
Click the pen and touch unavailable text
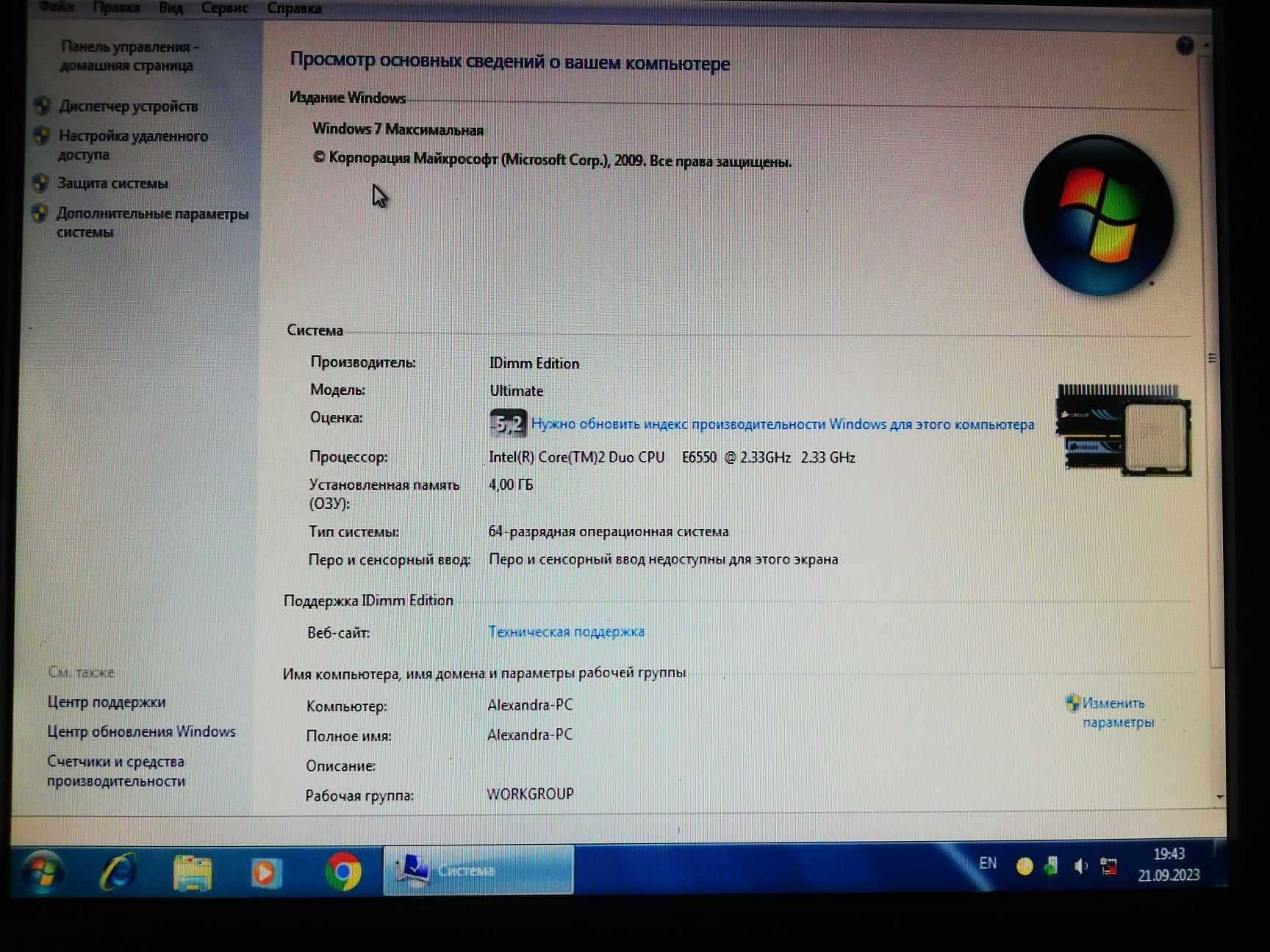(663, 559)
